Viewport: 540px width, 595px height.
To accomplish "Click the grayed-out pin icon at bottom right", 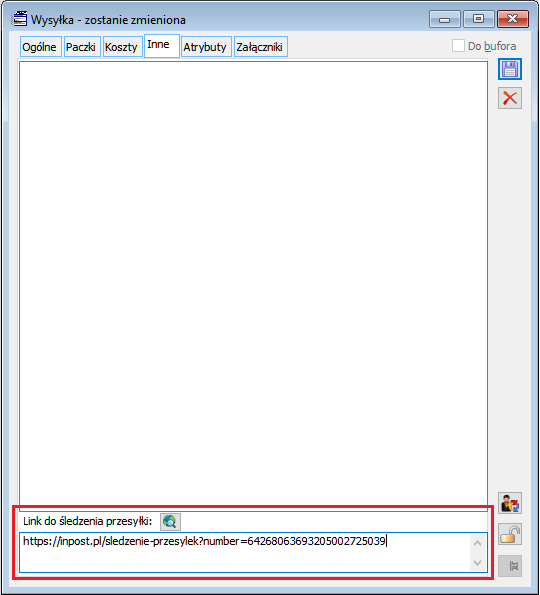I will point(510,566).
